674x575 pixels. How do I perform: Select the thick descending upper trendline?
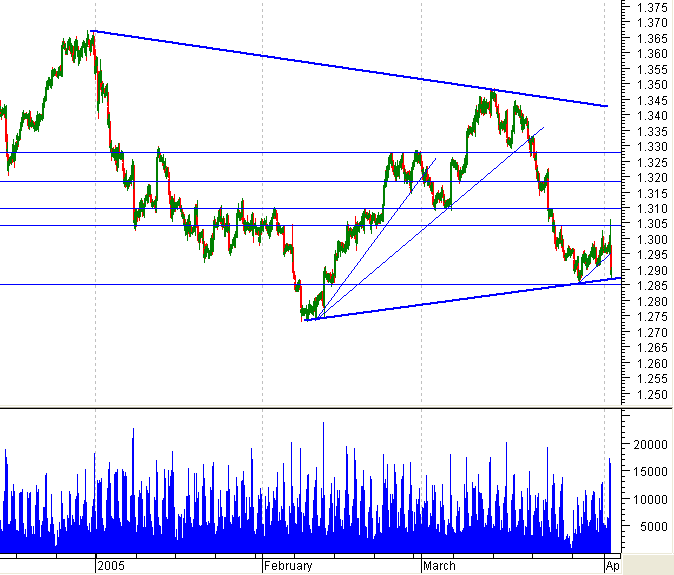(348, 68)
